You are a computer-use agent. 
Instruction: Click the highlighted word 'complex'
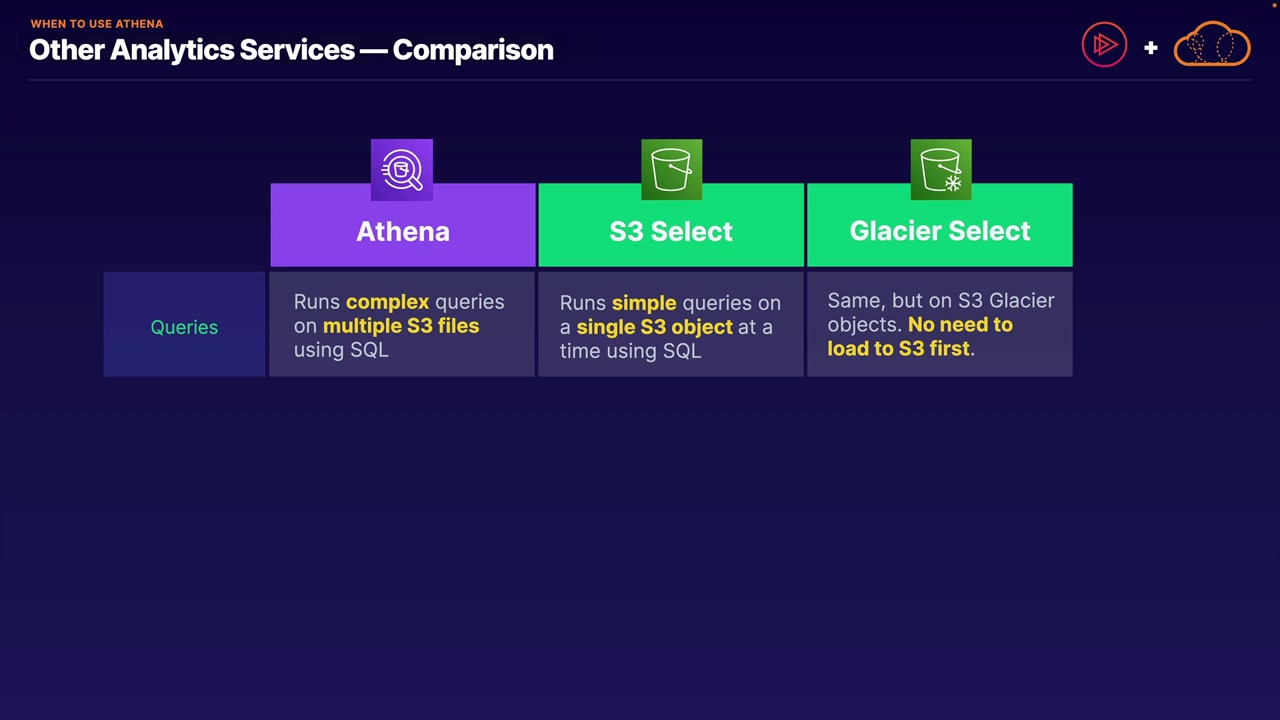387,302
